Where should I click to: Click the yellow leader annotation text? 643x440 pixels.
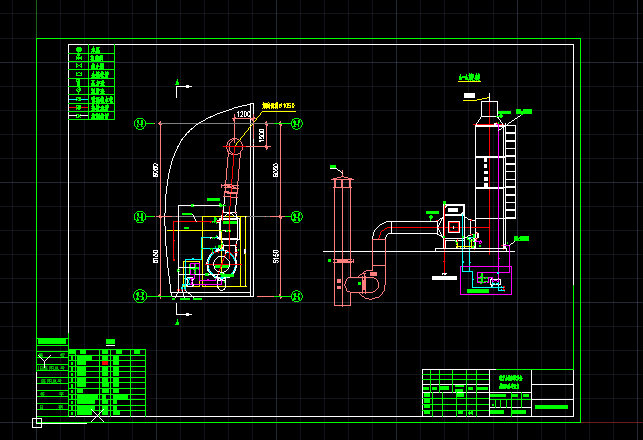tap(279, 106)
